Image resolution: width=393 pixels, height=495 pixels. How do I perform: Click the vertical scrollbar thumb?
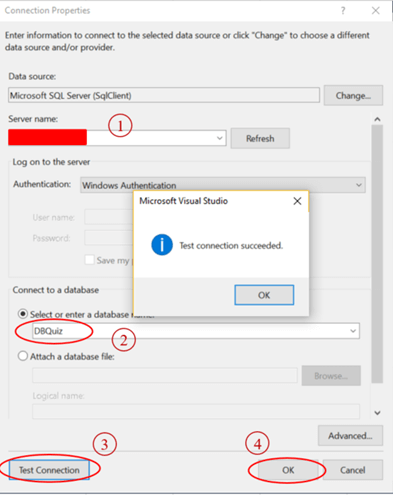(x=377, y=254)
